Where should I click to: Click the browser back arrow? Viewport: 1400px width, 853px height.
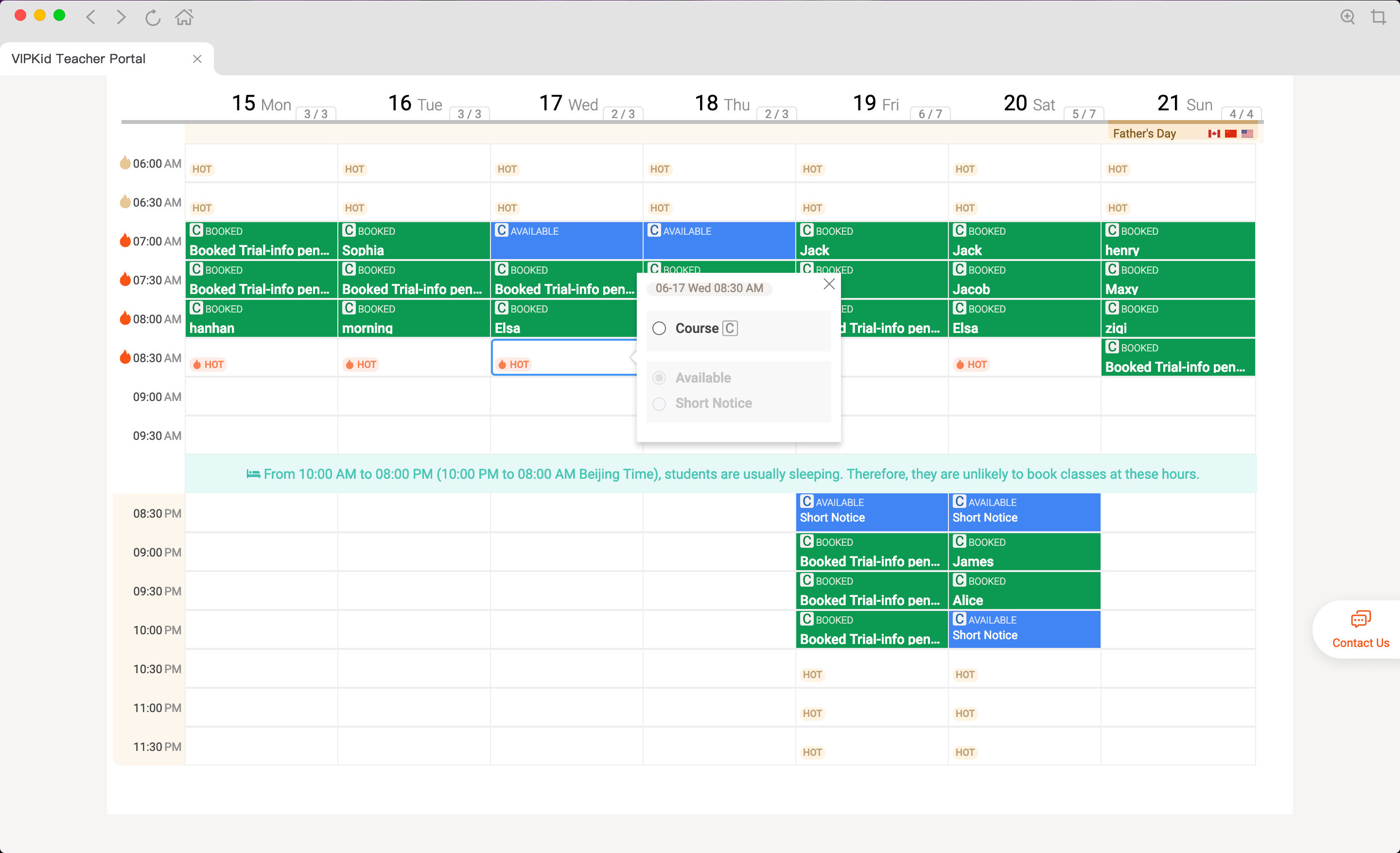pyautogui.click(x=91, y=17)
